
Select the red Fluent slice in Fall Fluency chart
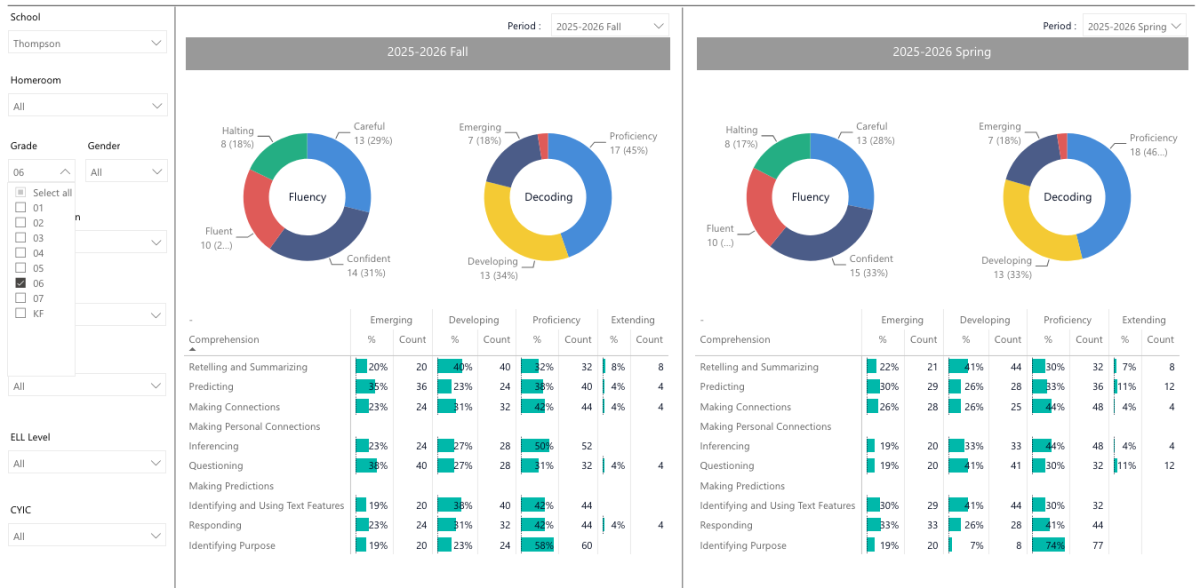(x=259, y=208)
